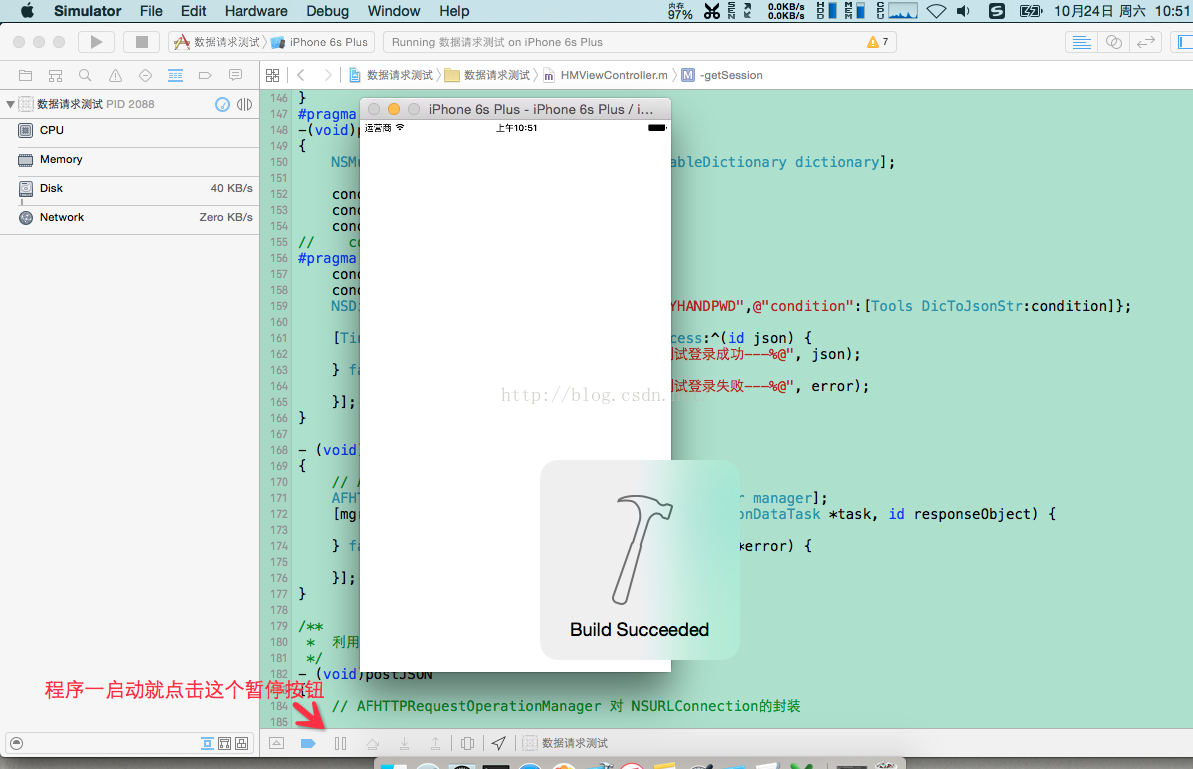1193x769 pixels.
Task: Toggle the navigator panel visibility button
Action: [x=1183, y=42]
